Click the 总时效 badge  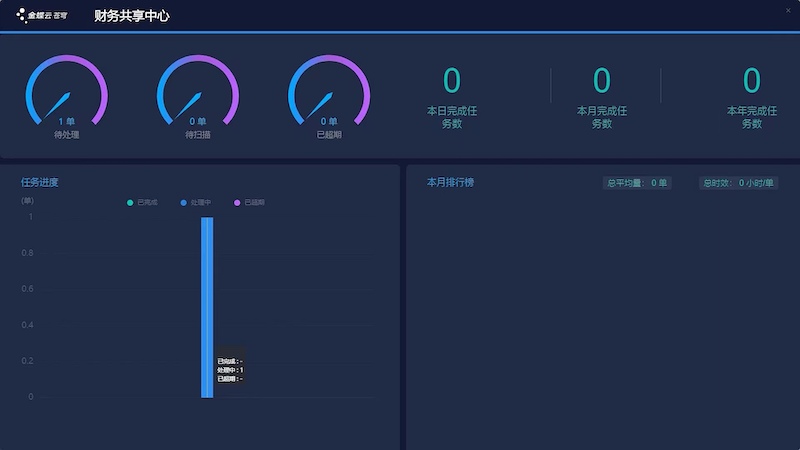tap(738, 183)
